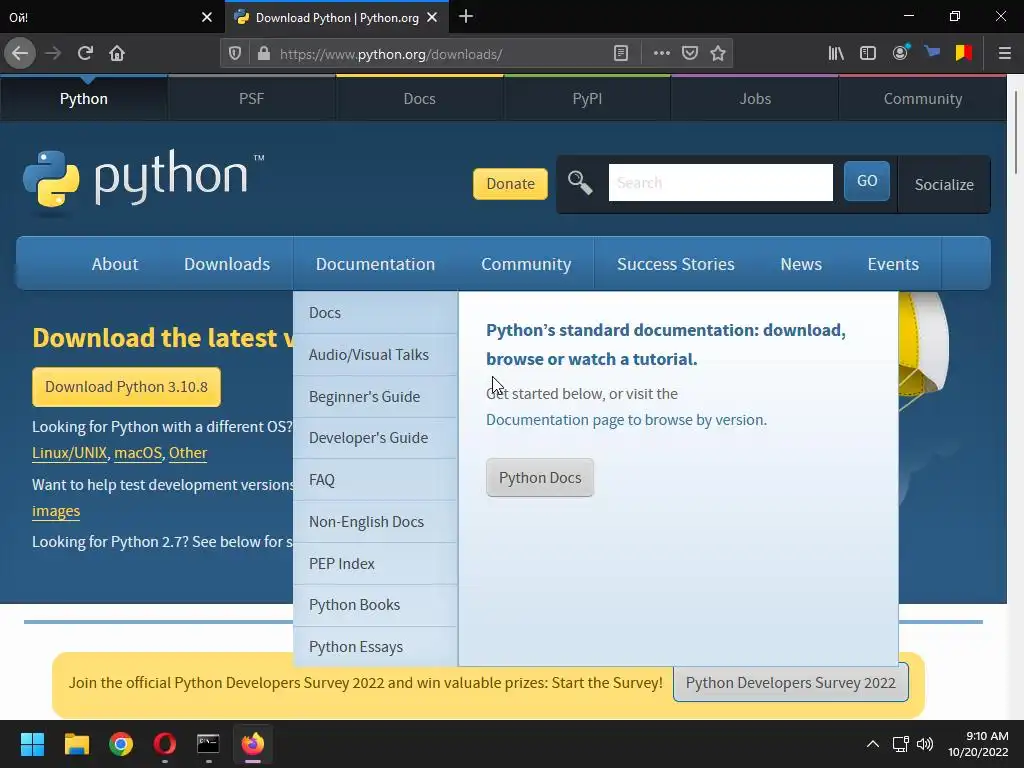Choose Docs in Documentation submenu
Image resolution: width=1024 pixels, height=768 pixels.
[376, 313]
